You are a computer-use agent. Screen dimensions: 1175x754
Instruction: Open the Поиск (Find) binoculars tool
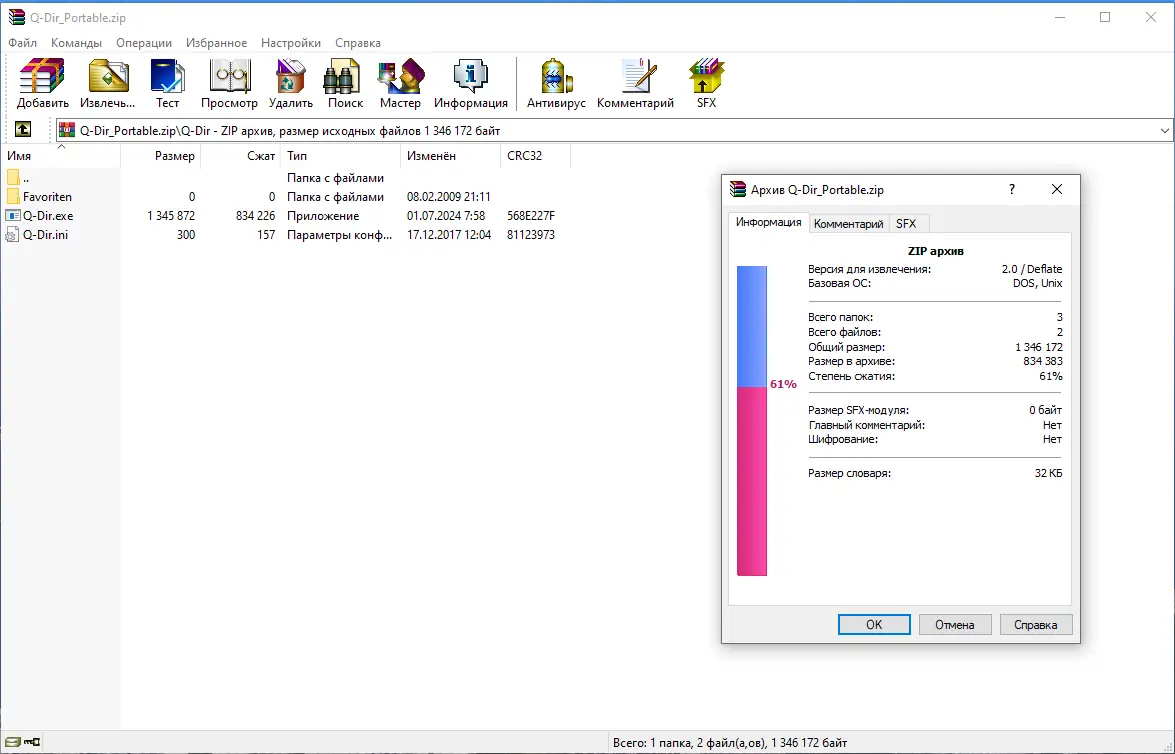pos(345,83)
